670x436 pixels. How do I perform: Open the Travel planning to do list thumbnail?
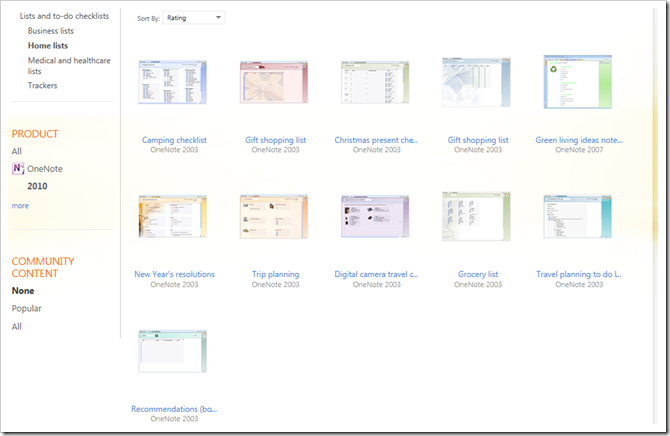coord(578,217)
